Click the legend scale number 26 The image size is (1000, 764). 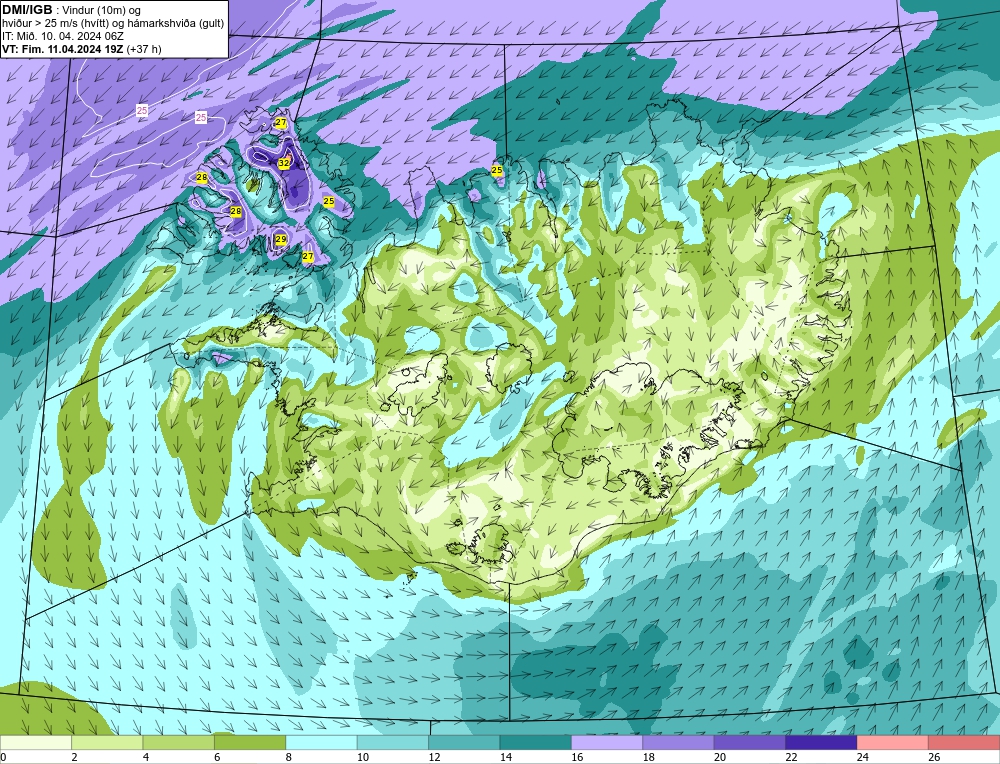click(x=934, y=757)
